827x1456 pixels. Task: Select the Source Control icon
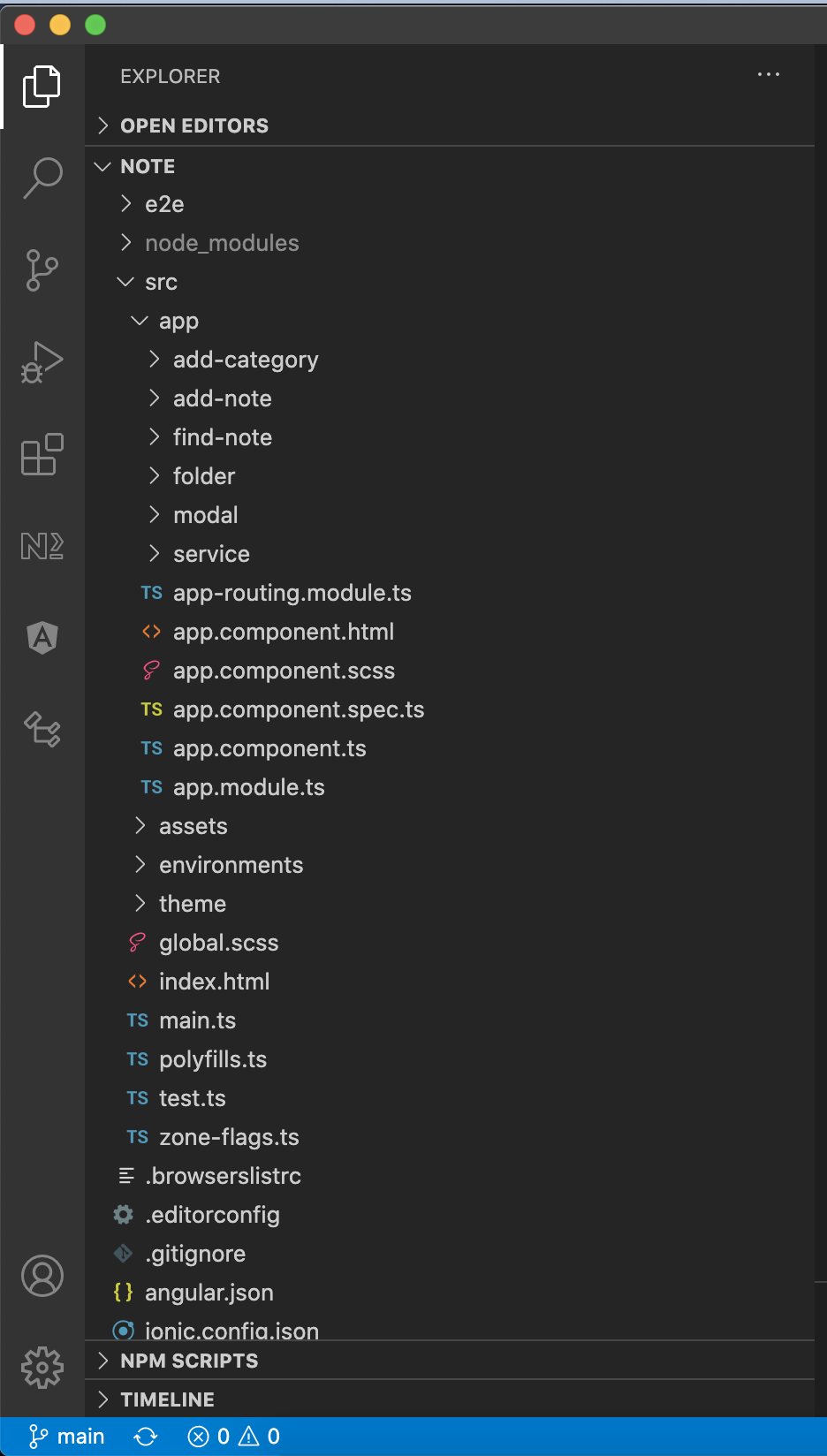point(42,271)
